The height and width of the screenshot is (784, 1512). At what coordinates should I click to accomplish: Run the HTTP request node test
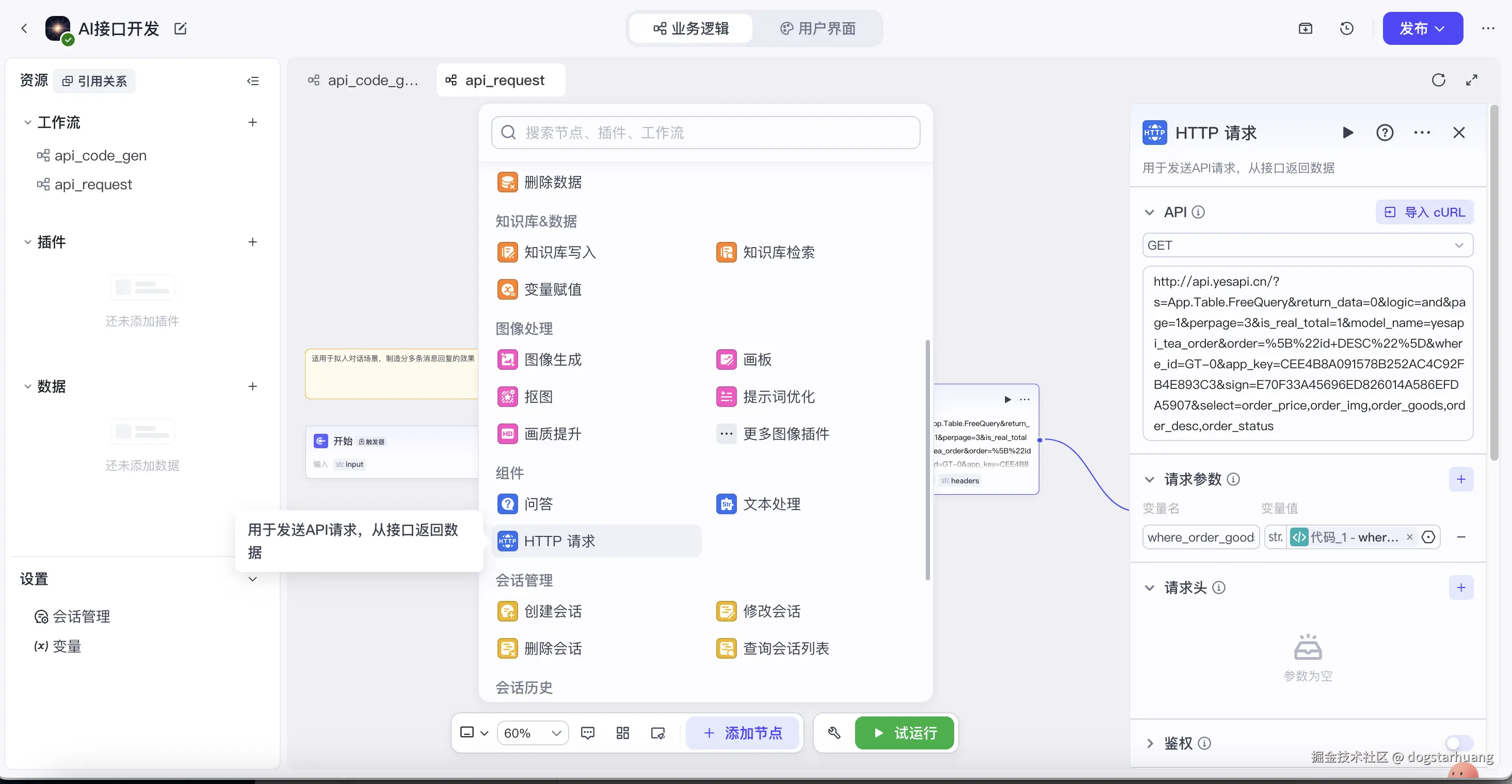click(1348, 133)
